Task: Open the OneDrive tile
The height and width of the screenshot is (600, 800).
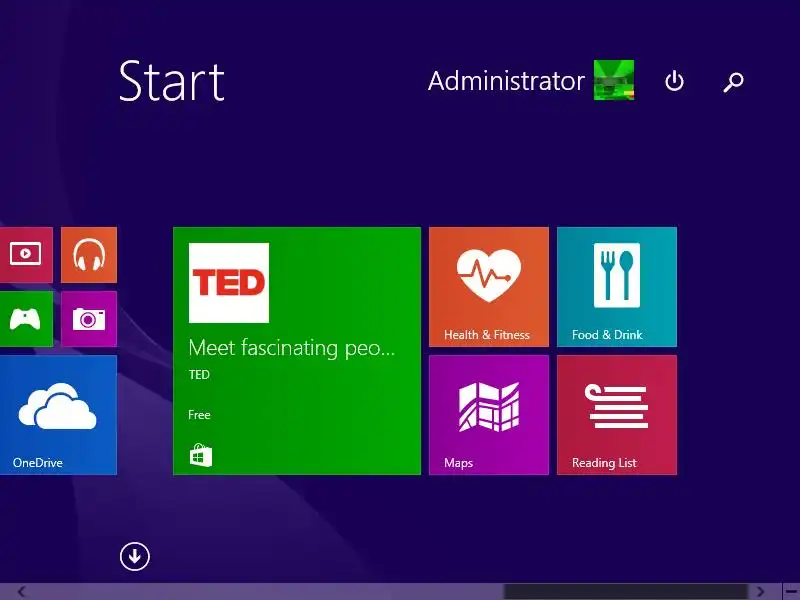Action: click(x=58, y=415)
